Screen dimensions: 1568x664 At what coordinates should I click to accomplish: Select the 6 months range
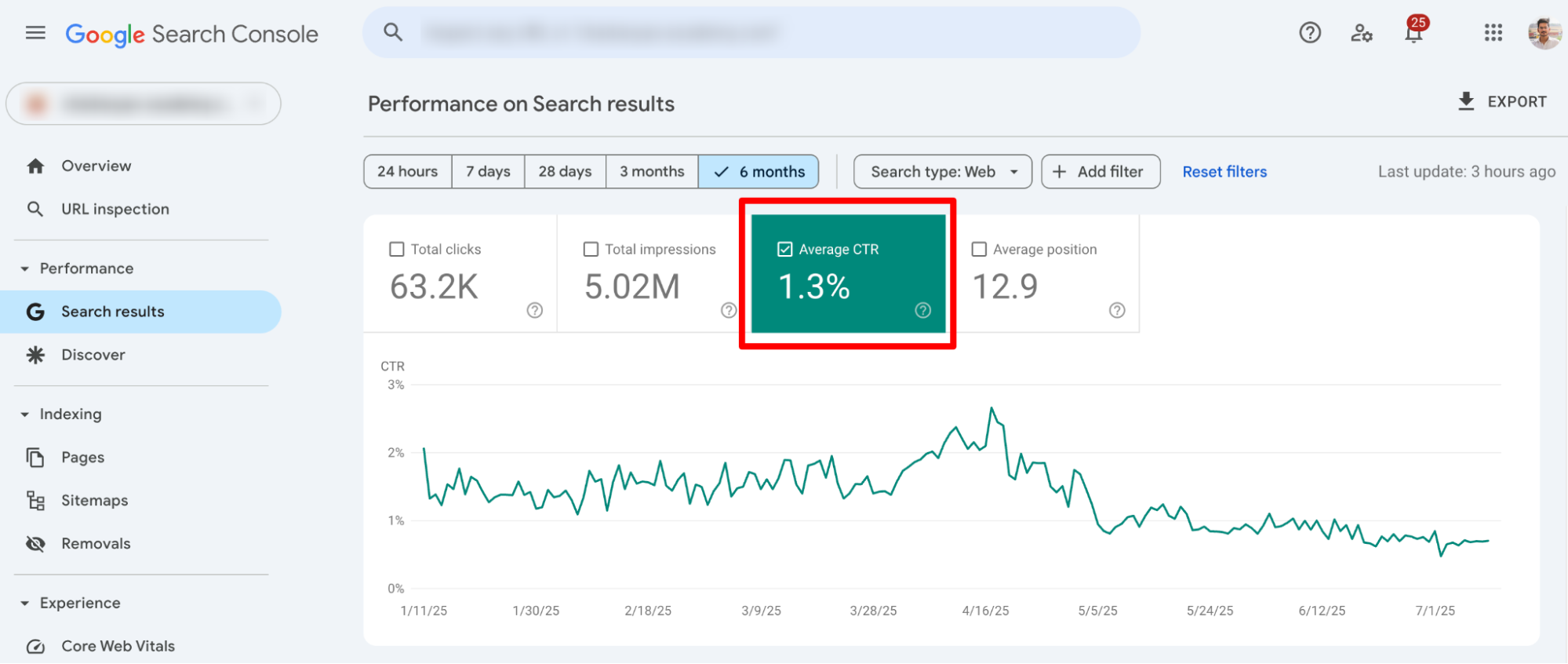click(759, 172)
